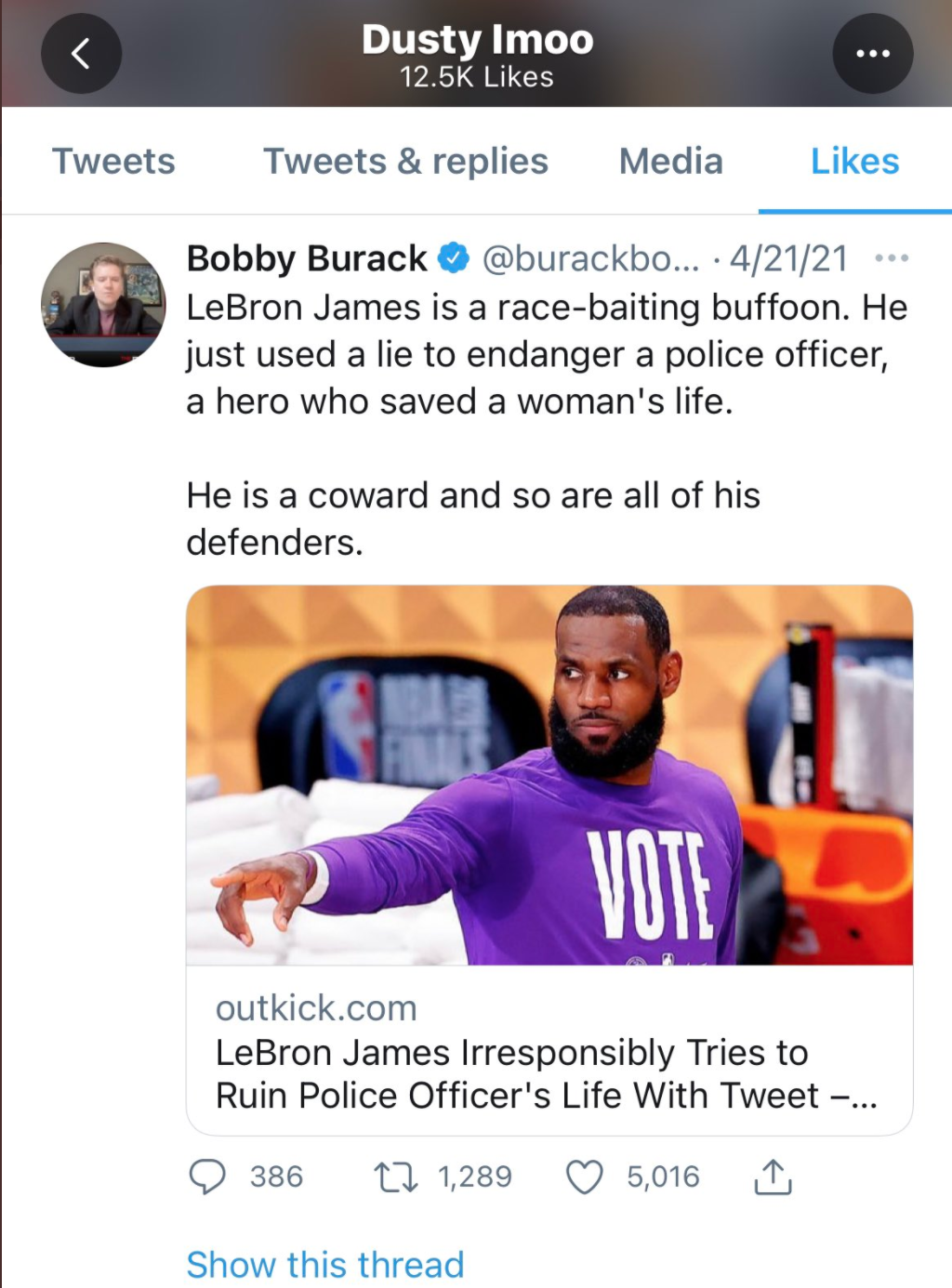Open the LeBron James article image

(549, 775)
